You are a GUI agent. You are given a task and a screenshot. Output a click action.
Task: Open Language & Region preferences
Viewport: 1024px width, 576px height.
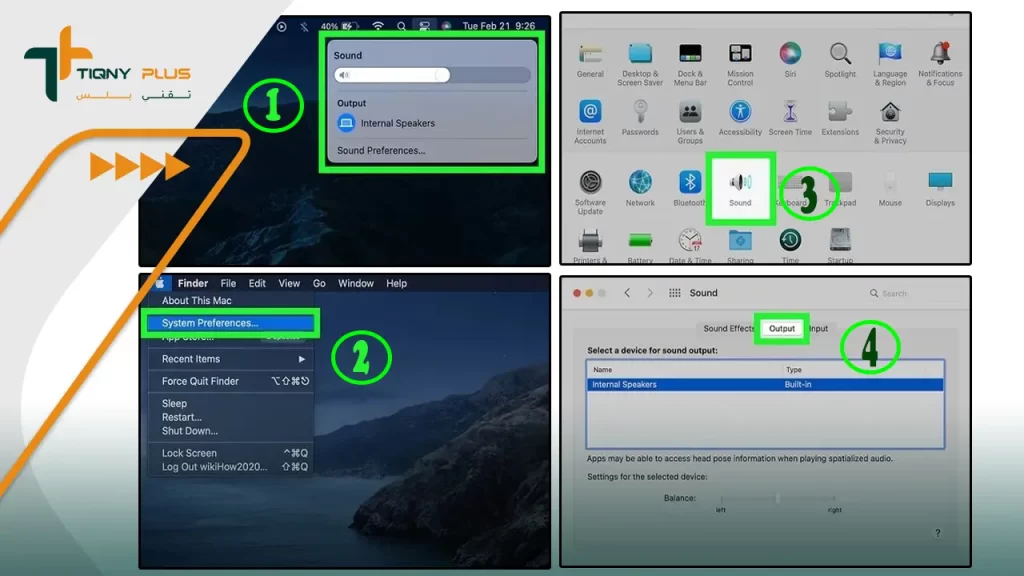pyautogui.click(x=890, y=54)
